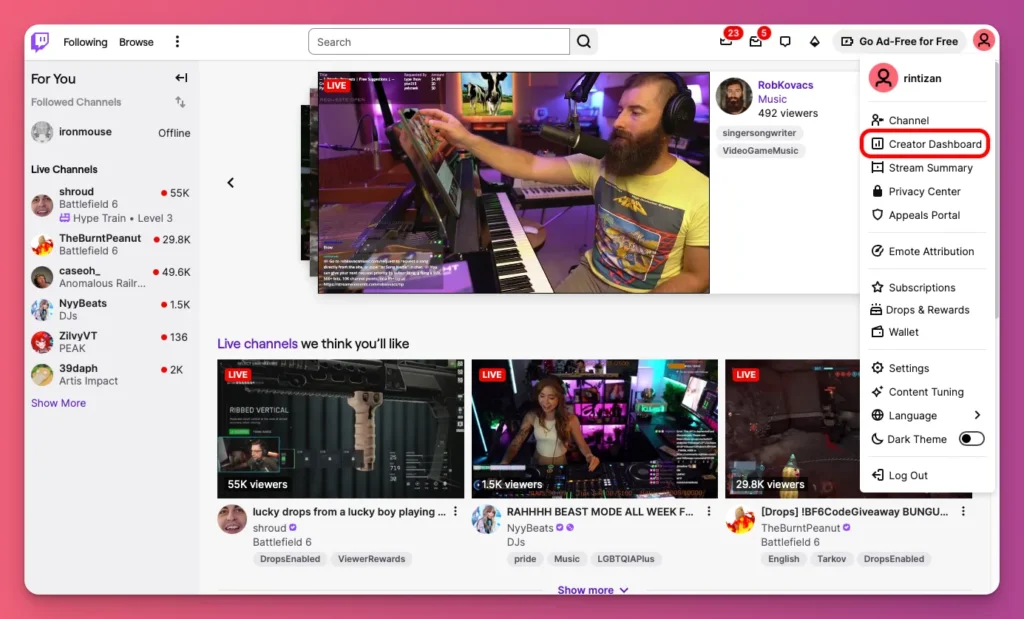Click Show More in sidebar
The width and height of the screenshot is (1024, 619).
58,403
